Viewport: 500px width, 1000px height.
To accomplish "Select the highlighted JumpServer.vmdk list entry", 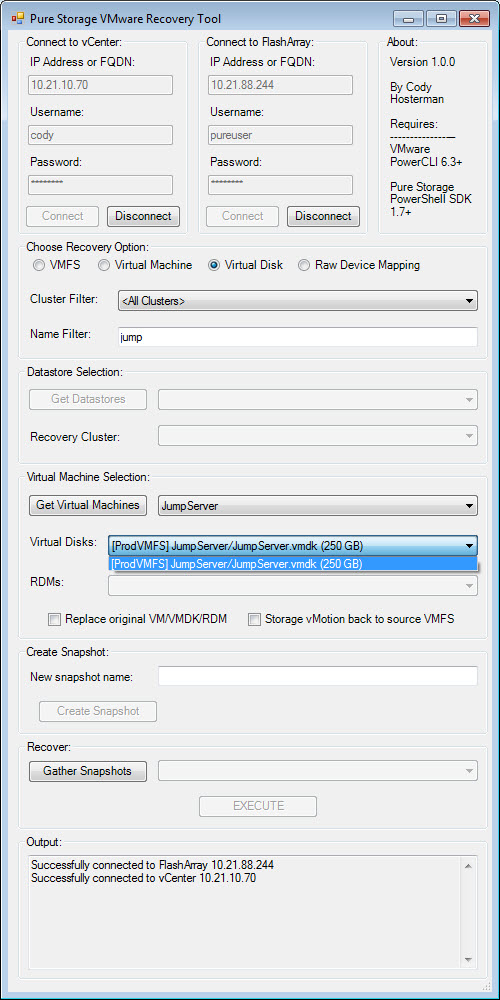I will point(293,564).
